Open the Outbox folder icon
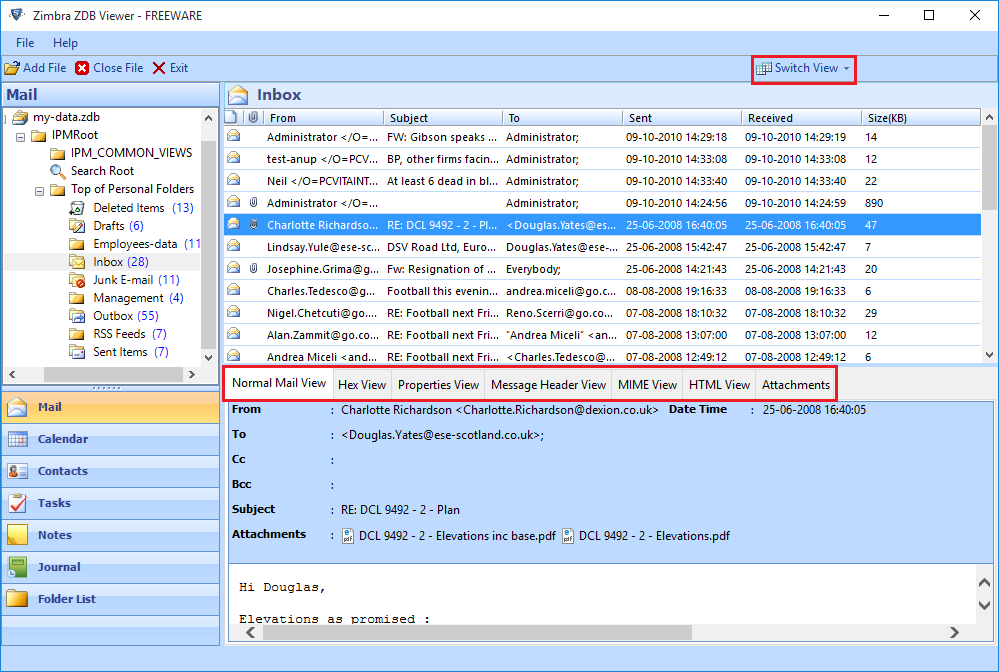This screenshot has width=999, height=672. (76, 316)
